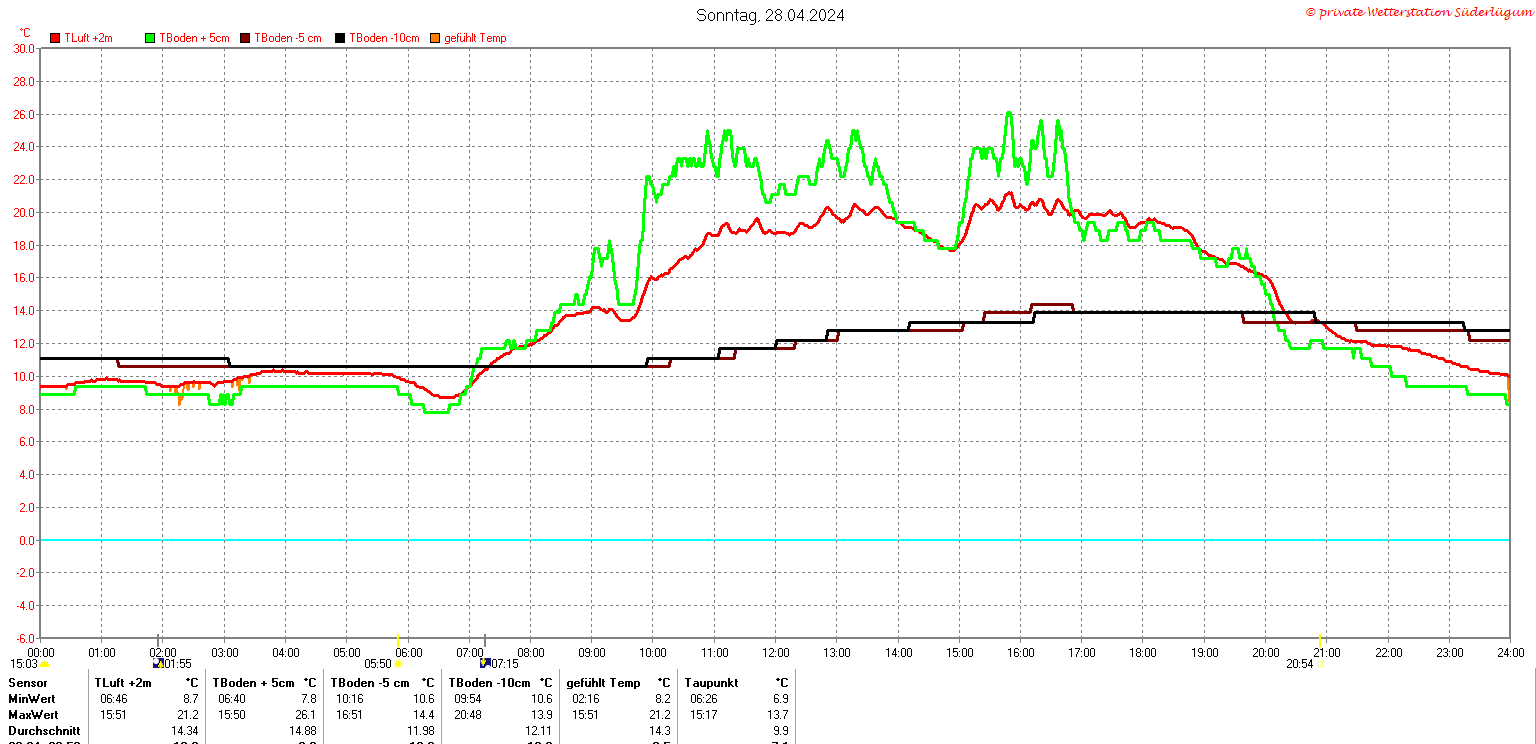Click the green TBoden + 5cm legend swatch
Viewport: 1536px width, 744px height.
pyautogui.click(x=151, y=38)
